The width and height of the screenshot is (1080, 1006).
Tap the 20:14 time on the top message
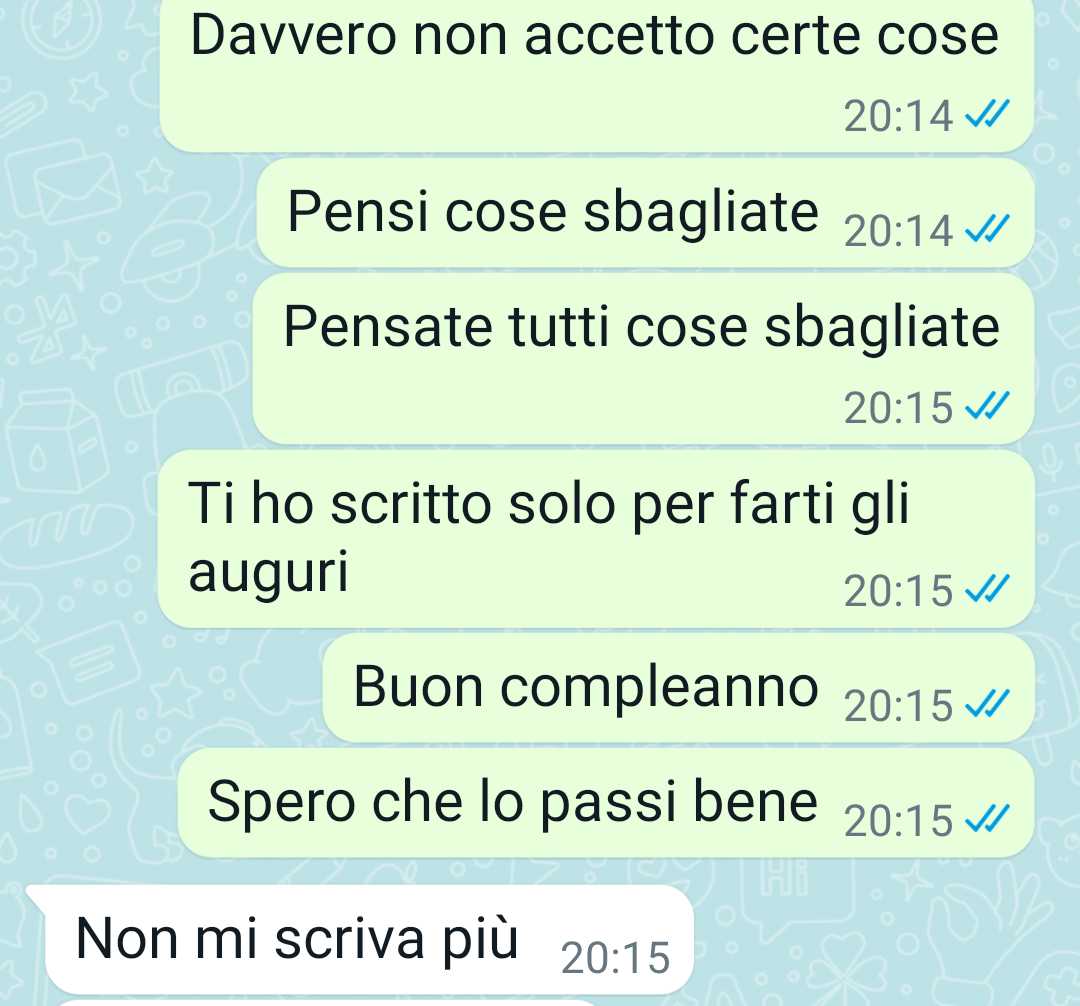point(898,116)
